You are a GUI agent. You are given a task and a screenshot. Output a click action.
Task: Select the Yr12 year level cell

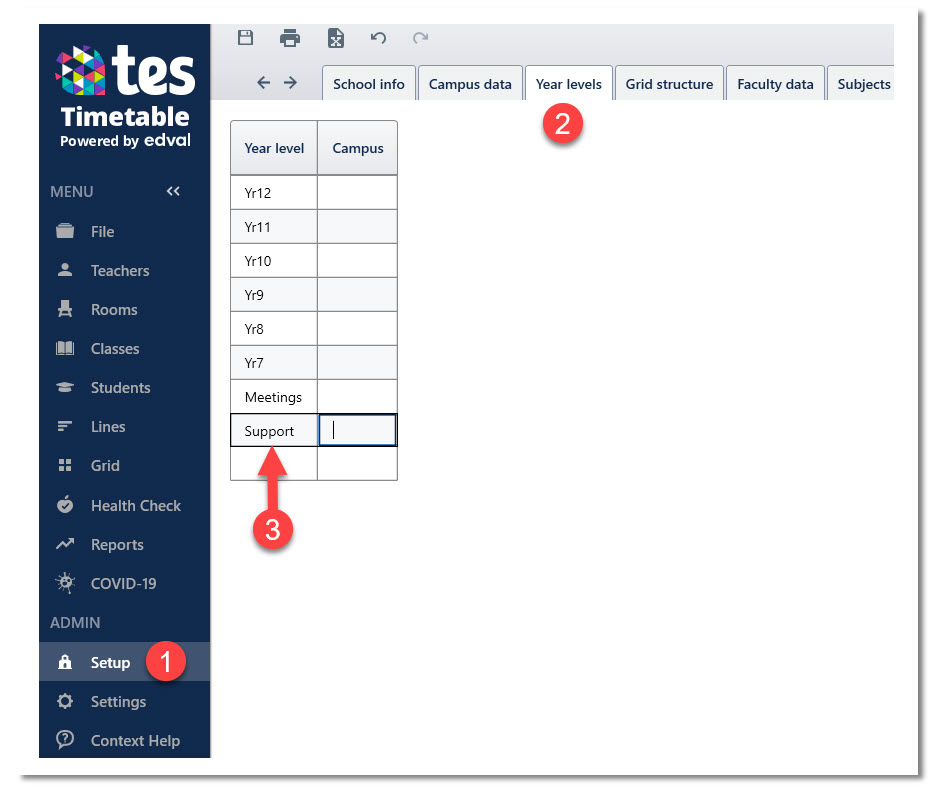(274, 193)
